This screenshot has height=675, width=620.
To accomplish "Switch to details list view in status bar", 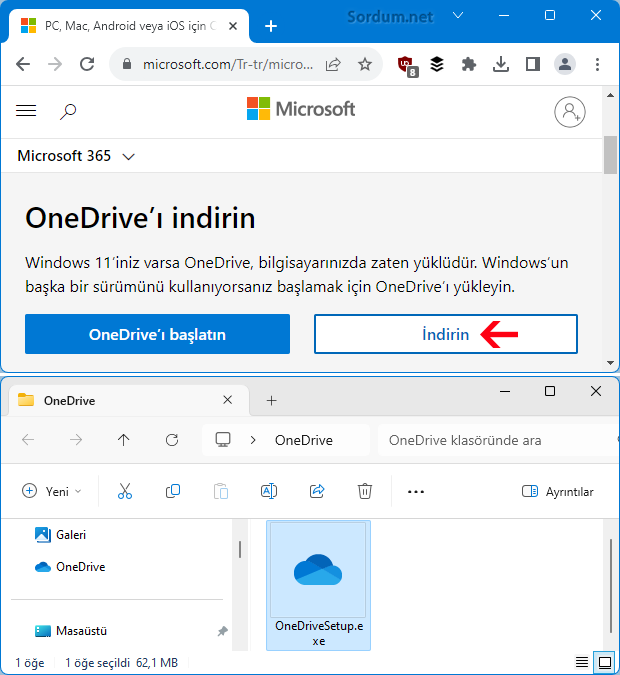I will [582, 662].
